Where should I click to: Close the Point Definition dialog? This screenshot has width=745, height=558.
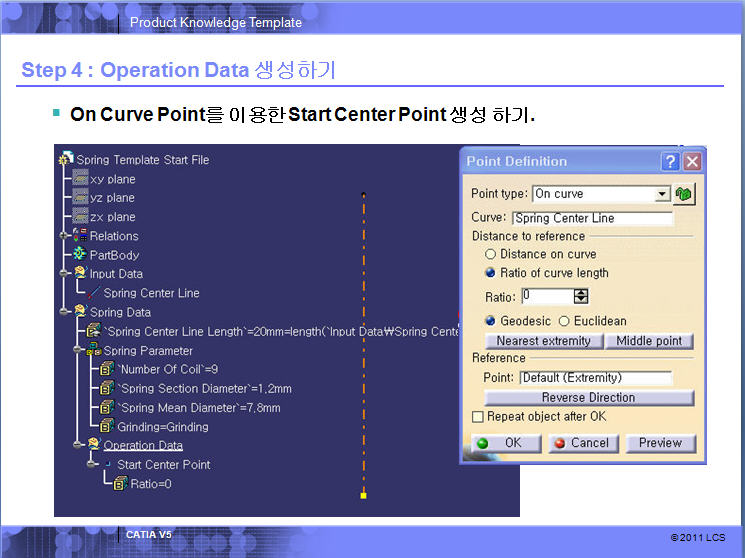tap(692, 162)
